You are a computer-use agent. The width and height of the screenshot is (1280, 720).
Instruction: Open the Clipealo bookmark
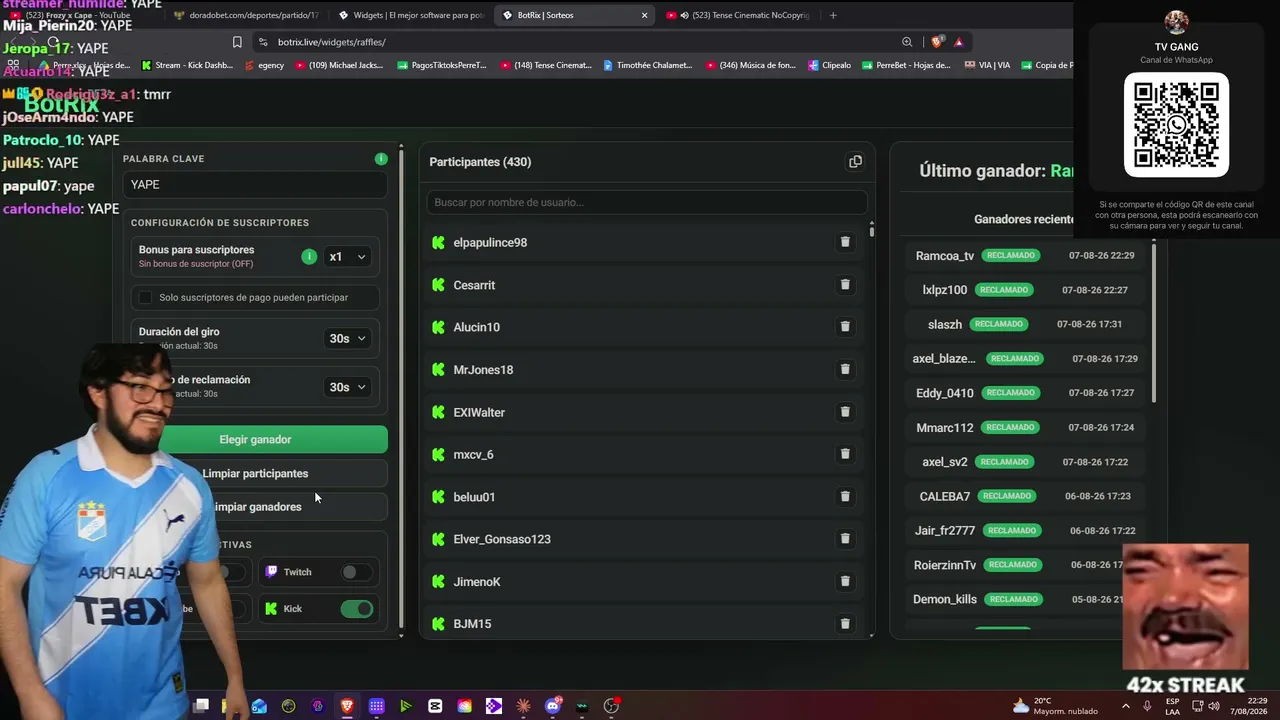(829, 65)
